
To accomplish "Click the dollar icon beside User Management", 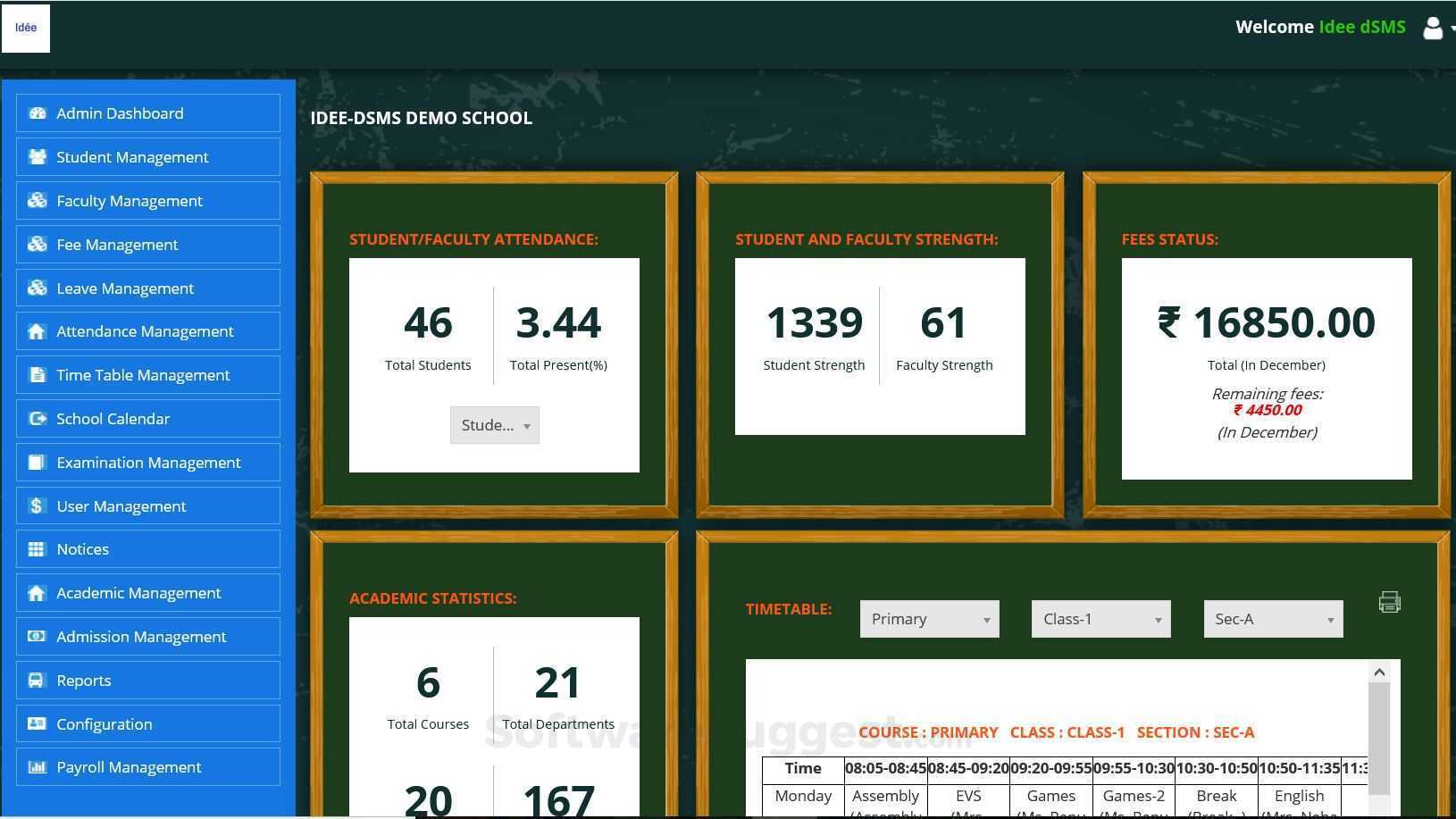I will (x=38, y=506).
